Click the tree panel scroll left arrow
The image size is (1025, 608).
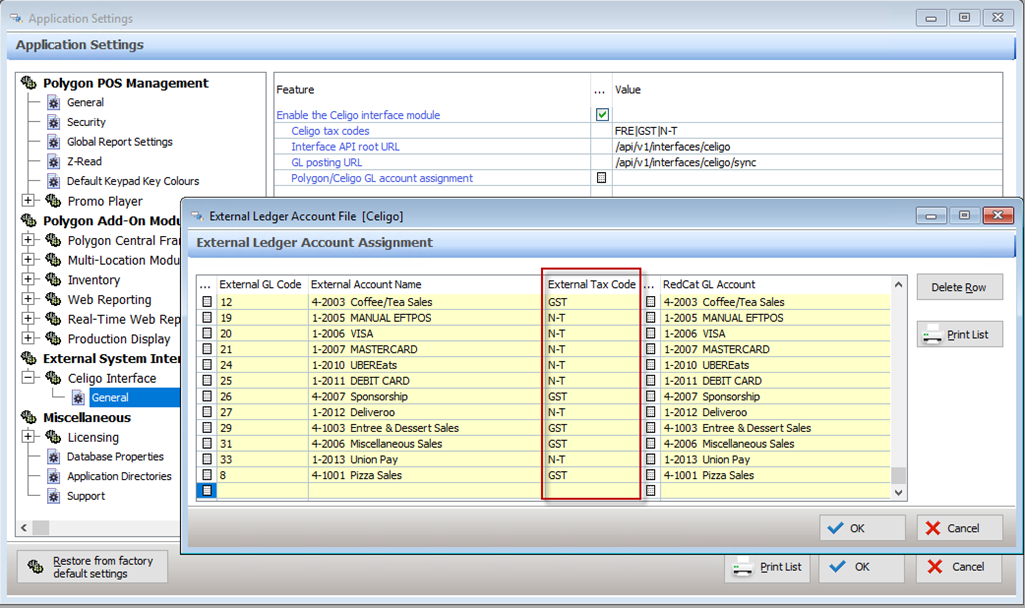click(24, 528)
